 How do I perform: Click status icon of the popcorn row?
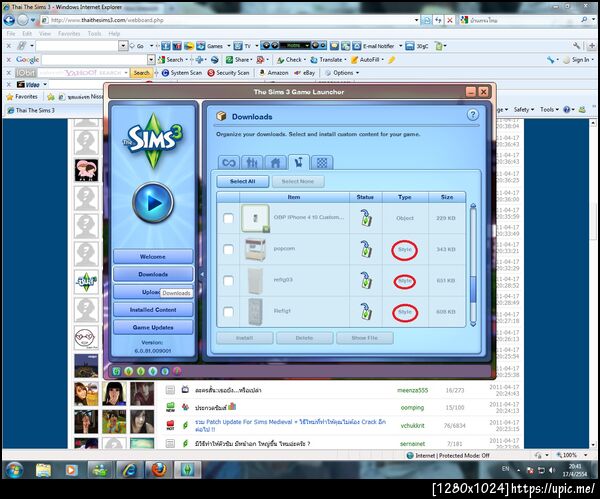[366, 249]
